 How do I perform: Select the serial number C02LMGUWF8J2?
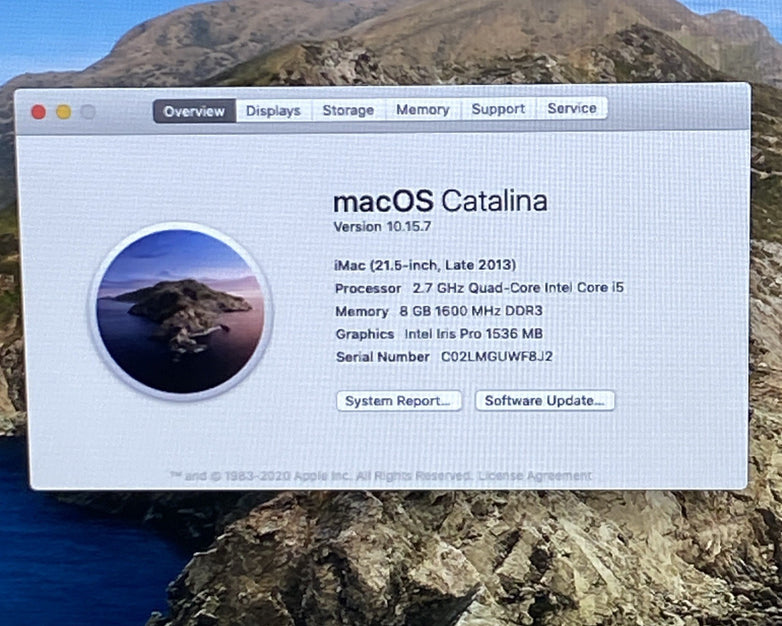[497, 357]
